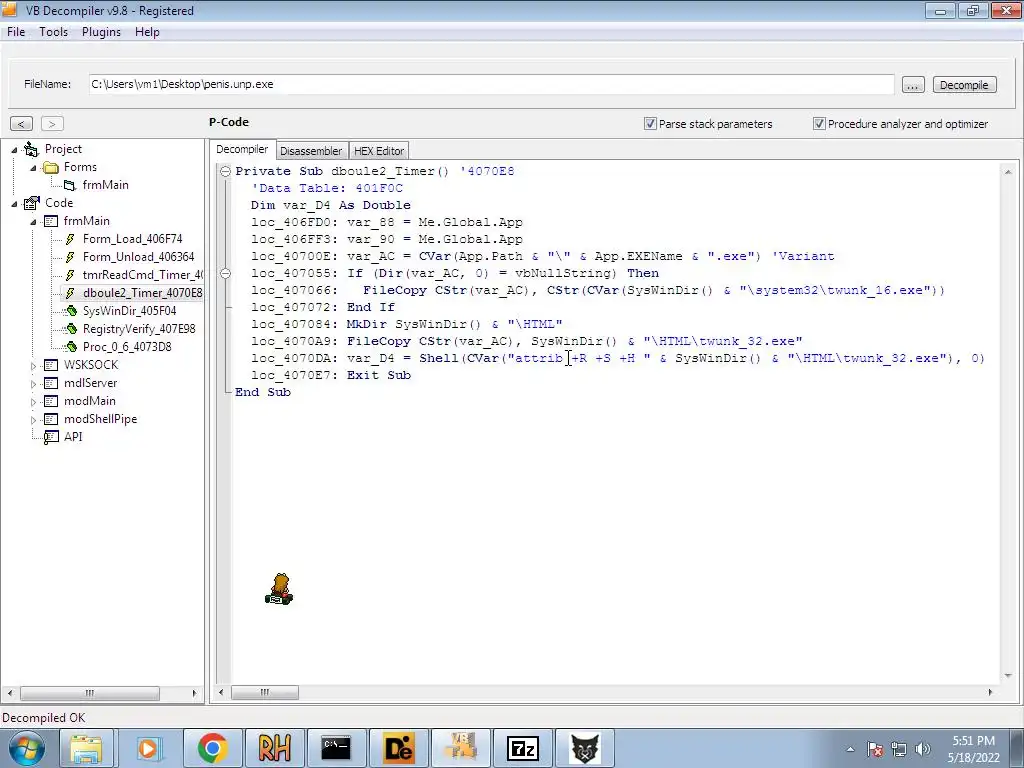
Task: Collapse the Code tree node
Action: 14,204
